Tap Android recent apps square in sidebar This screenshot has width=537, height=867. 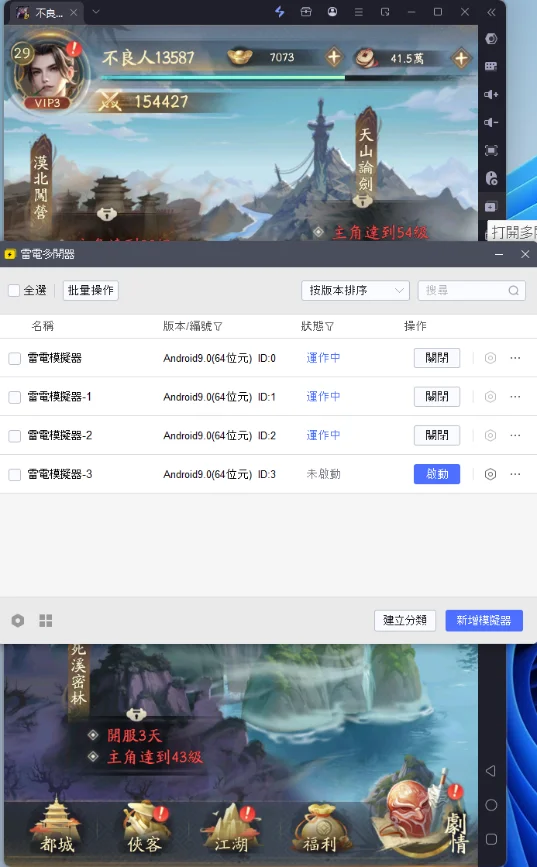click(491, 839)
